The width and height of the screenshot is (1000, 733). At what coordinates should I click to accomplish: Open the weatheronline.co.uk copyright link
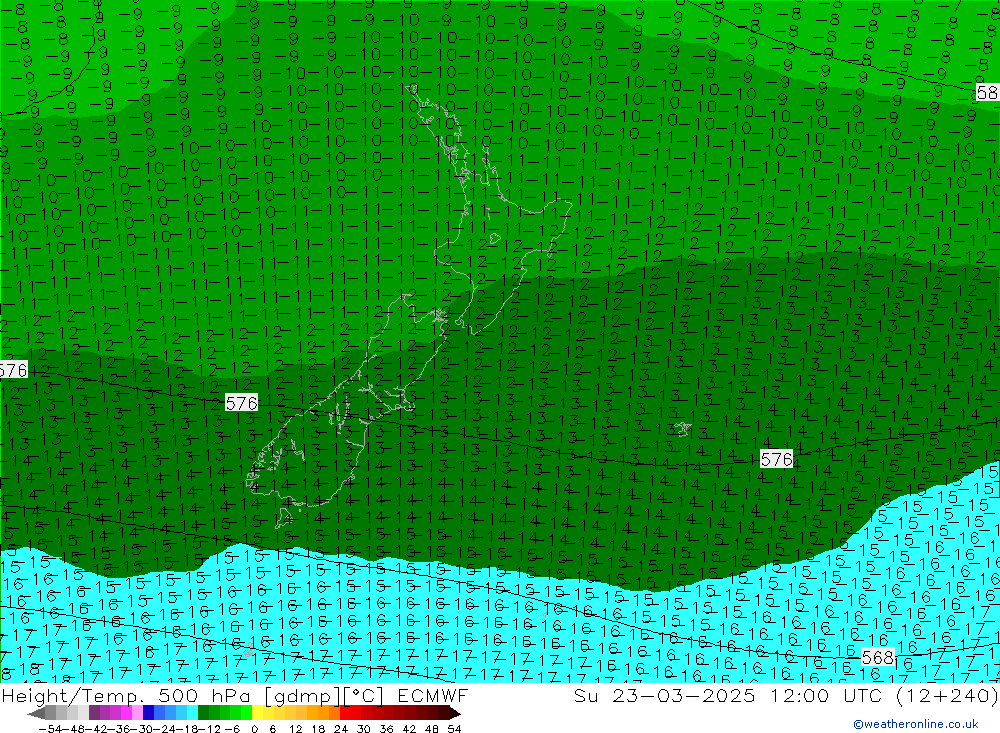click(915, 724)
